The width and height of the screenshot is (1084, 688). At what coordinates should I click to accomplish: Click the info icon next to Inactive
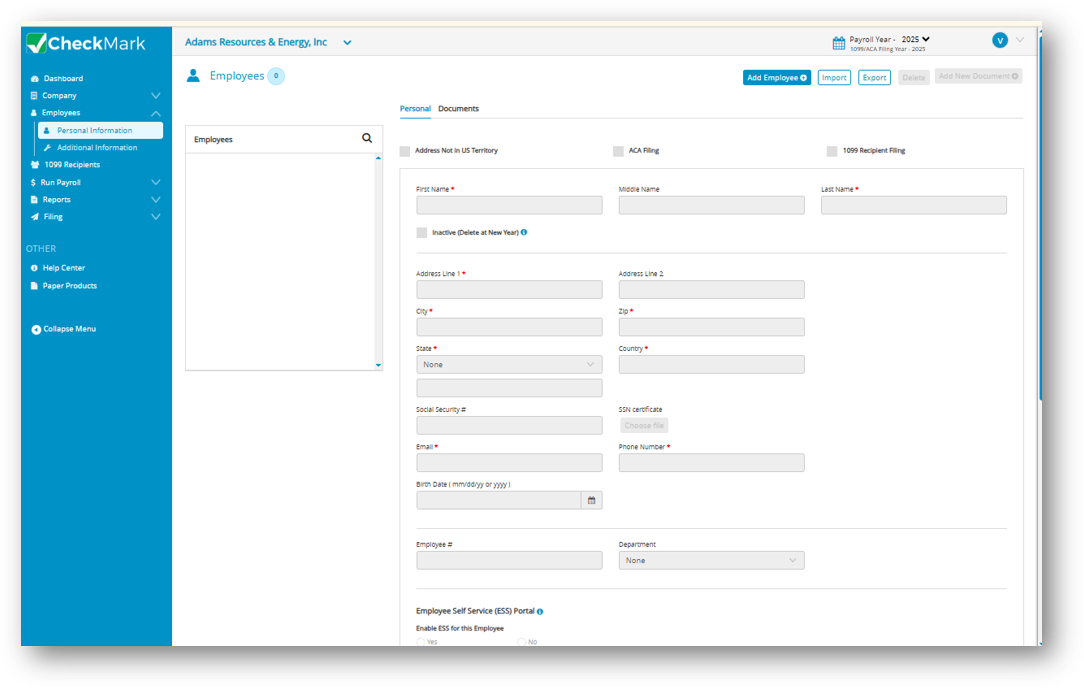point(524,232)
